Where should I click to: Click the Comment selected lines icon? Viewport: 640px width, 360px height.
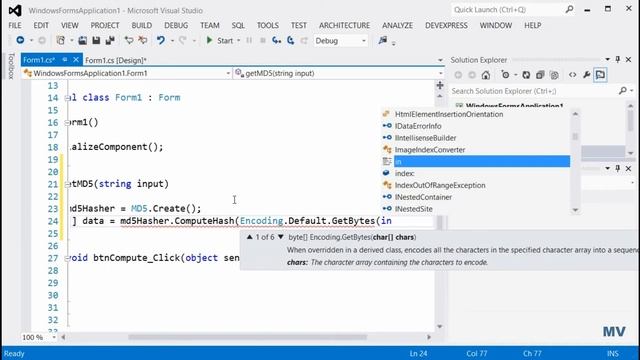point(129,40)
